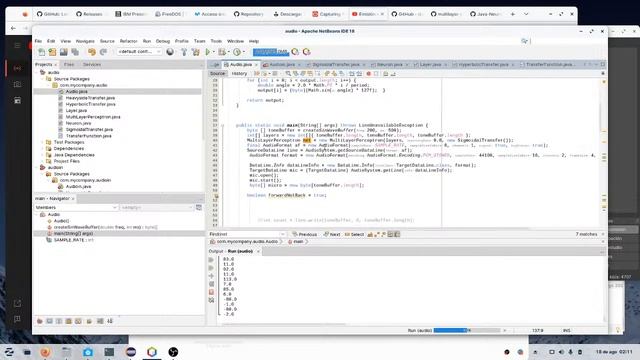The image size is (640, 360).
Task: Click the first garbage collection icon beside memory bar
Action: point(295,52)
